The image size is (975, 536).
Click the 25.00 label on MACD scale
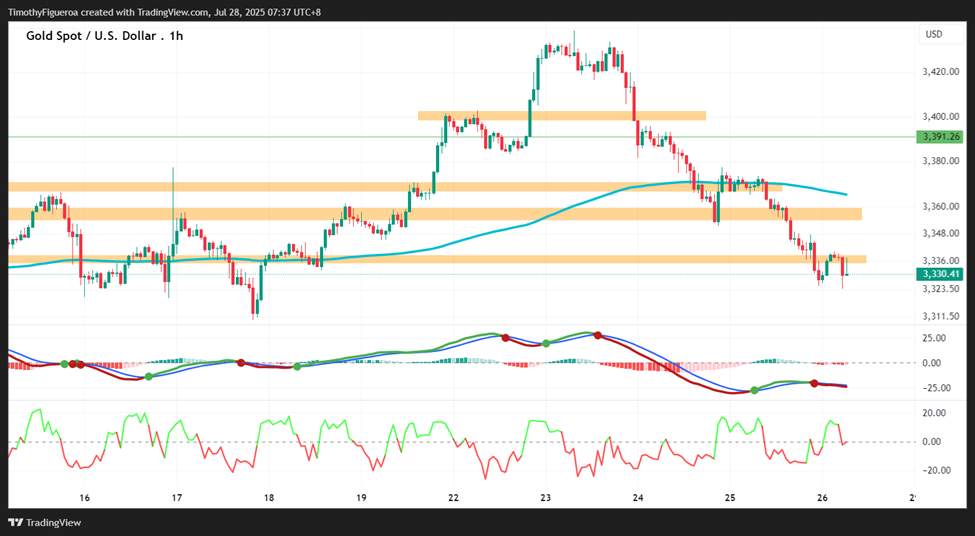[x=936, y=338]
